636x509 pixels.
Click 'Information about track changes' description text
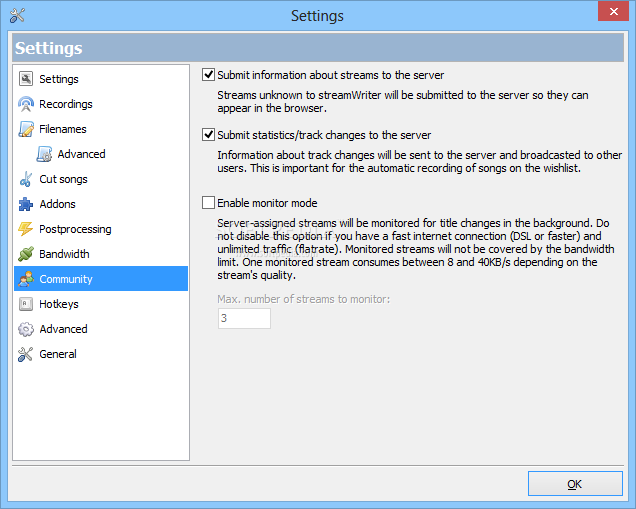(420, 161)
